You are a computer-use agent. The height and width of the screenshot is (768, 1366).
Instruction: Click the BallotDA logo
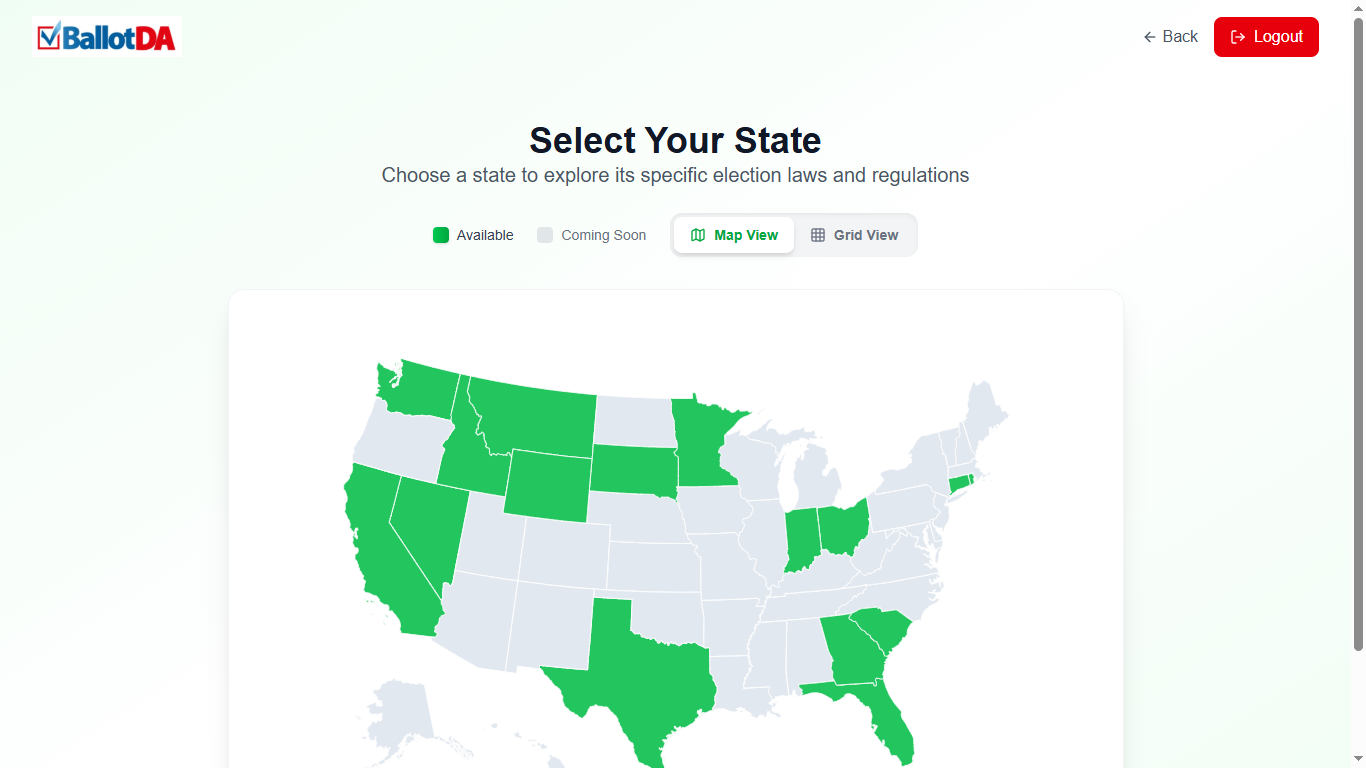pyautogui.click(x=107, y=37)
